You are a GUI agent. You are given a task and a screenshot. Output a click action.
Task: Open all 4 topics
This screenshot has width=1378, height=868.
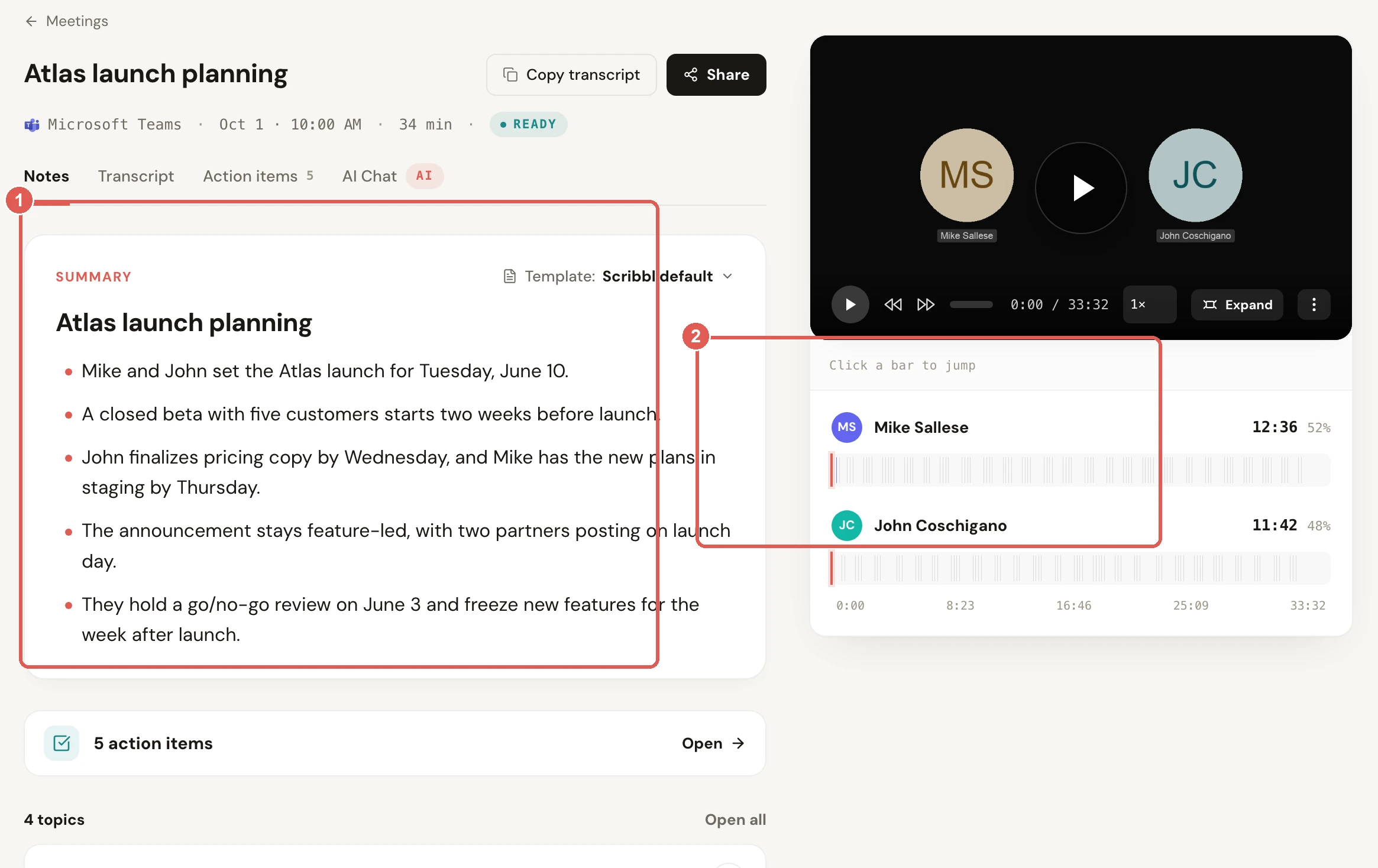pos(735,820)
